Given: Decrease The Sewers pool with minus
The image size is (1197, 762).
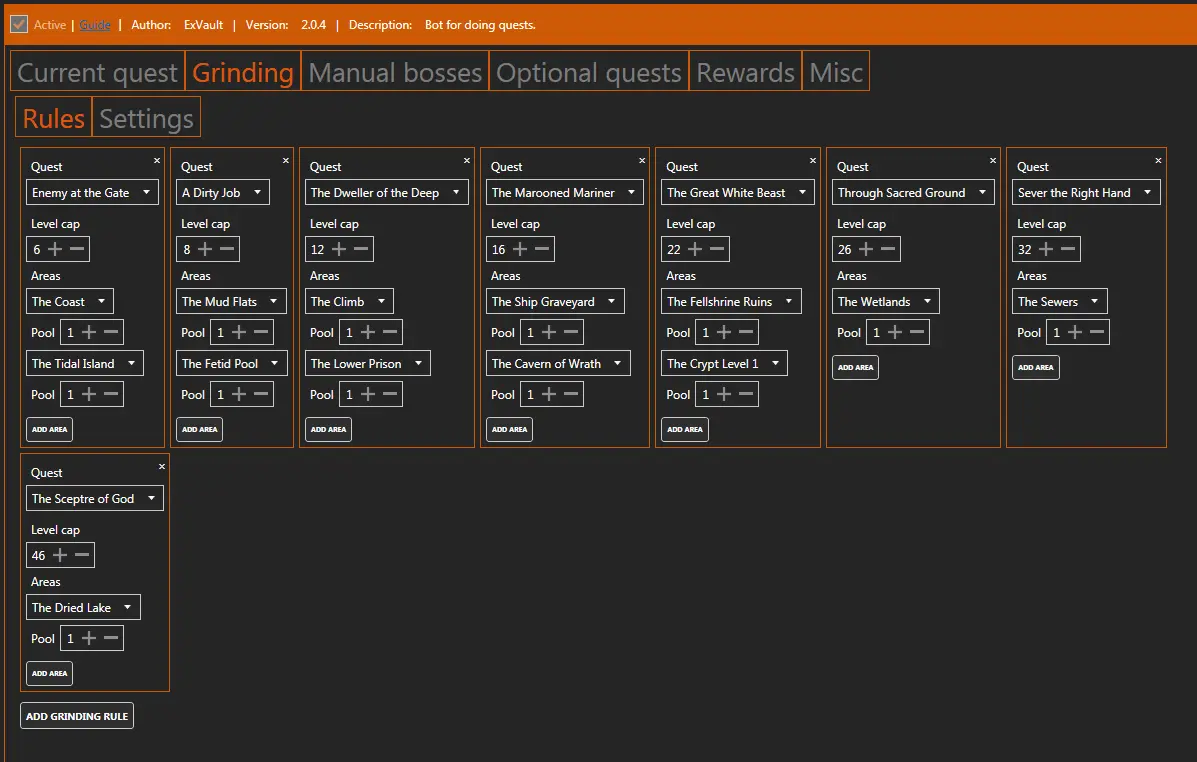Looking at the screenshot, I should tap(1097, 332).
